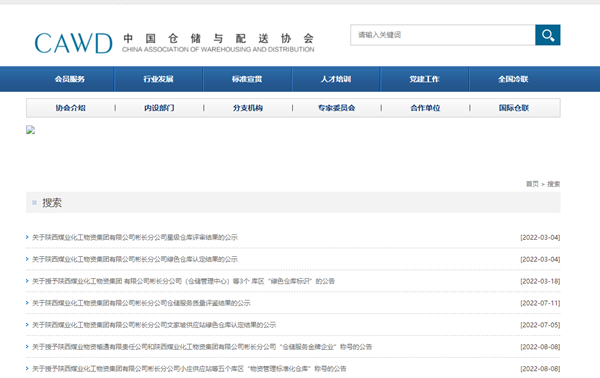Viewport: 600px width, 378px height.
Task: Open the 标准宣贯 menu
Action: (x=247, y=79)
